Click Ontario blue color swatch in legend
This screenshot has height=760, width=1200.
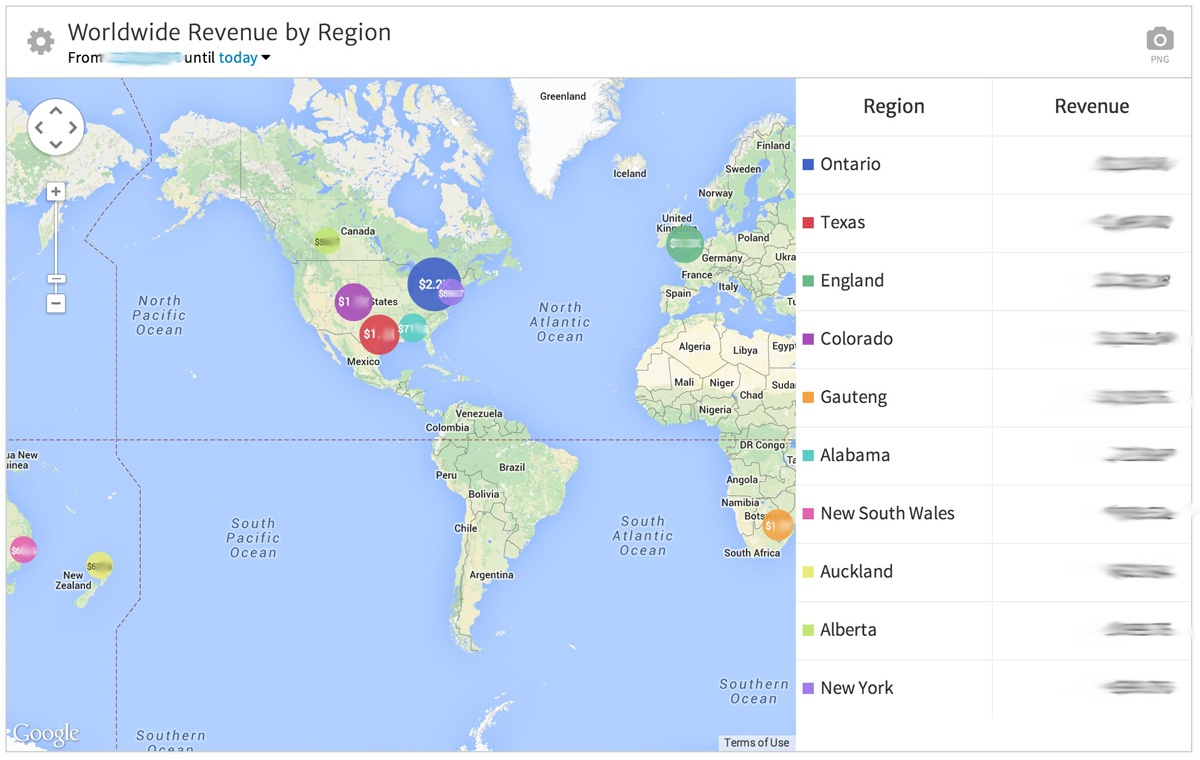click(808, 164)
